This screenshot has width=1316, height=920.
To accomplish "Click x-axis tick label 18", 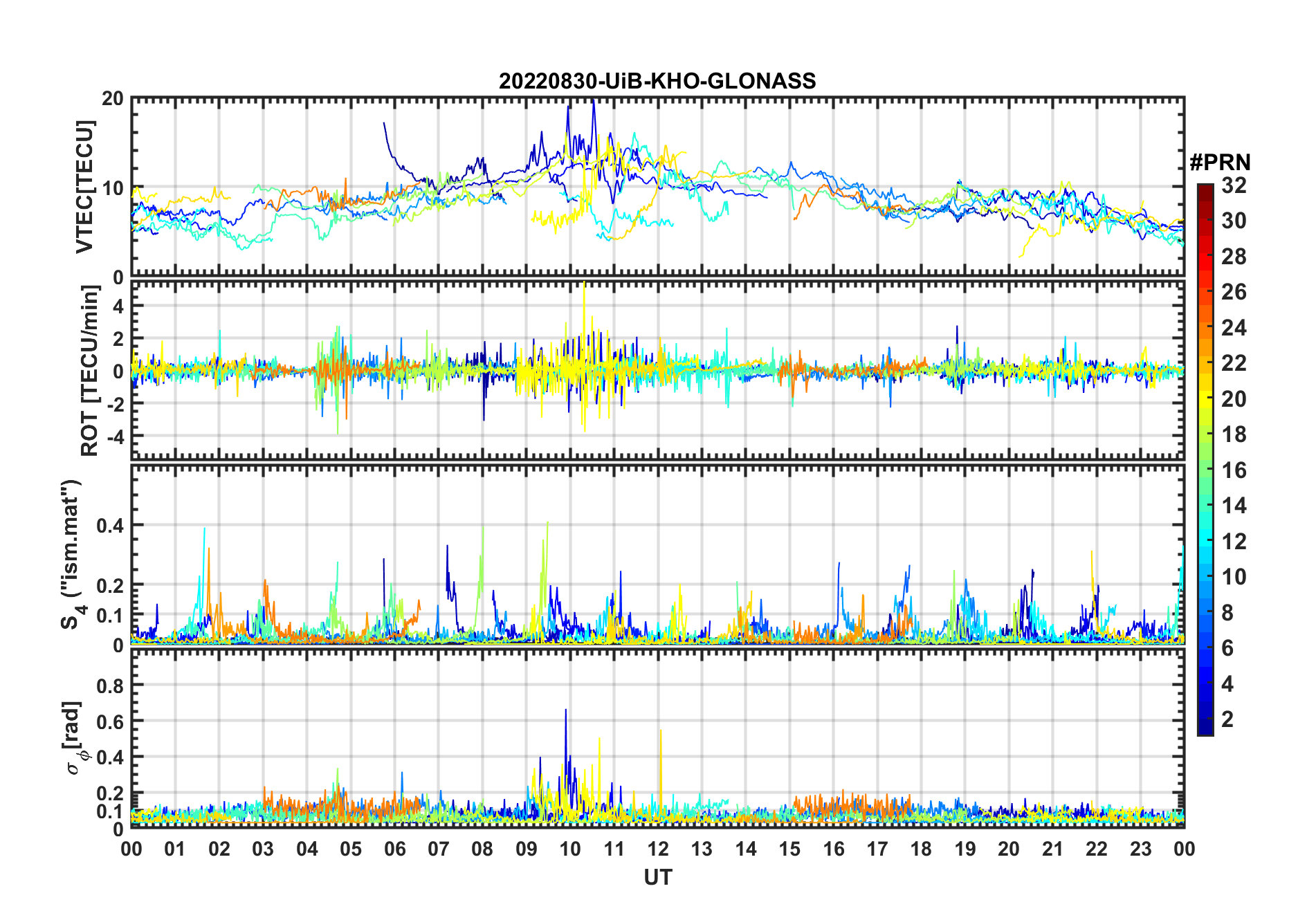I will point(921,849).
